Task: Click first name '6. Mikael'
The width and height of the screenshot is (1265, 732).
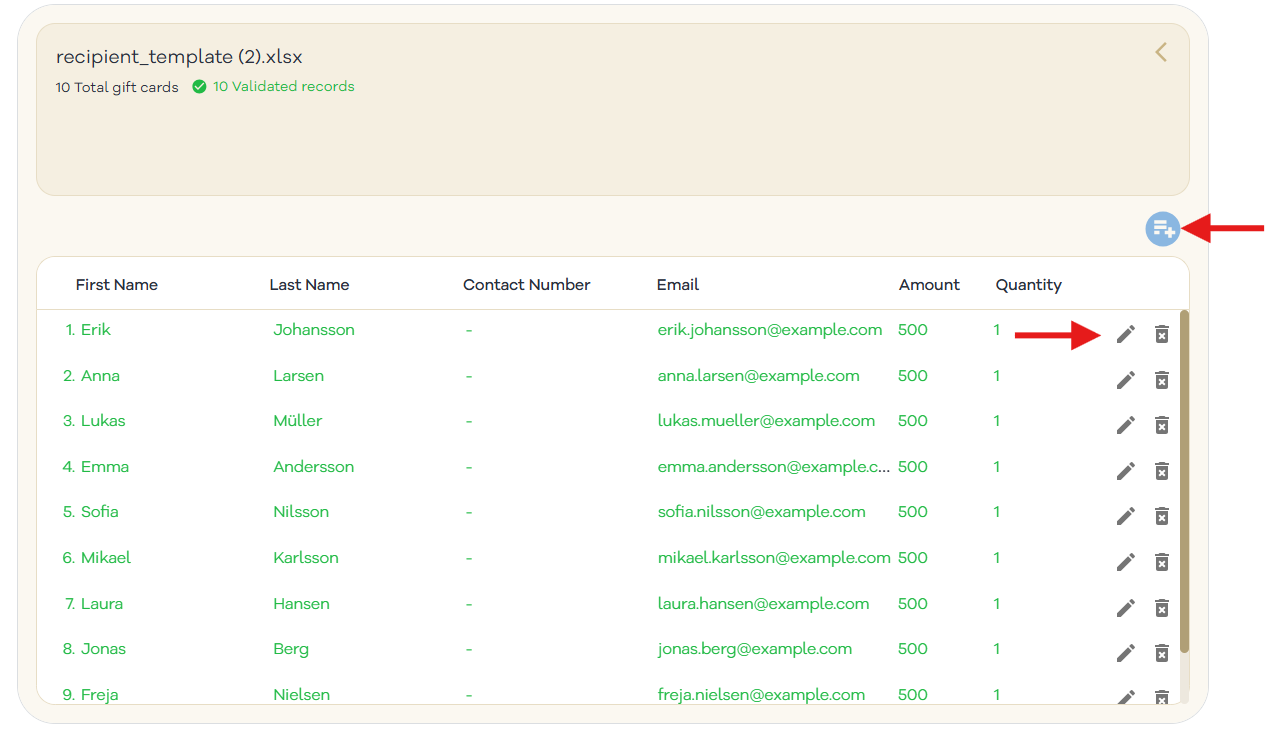Action: point(97,558)
